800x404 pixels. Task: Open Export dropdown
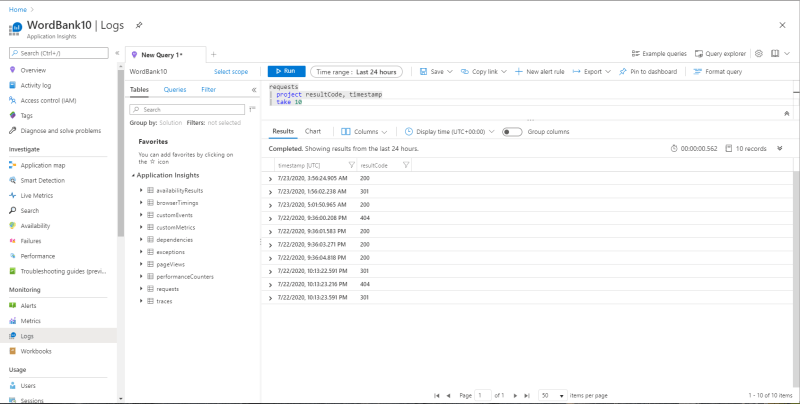(x=592, y=72)
